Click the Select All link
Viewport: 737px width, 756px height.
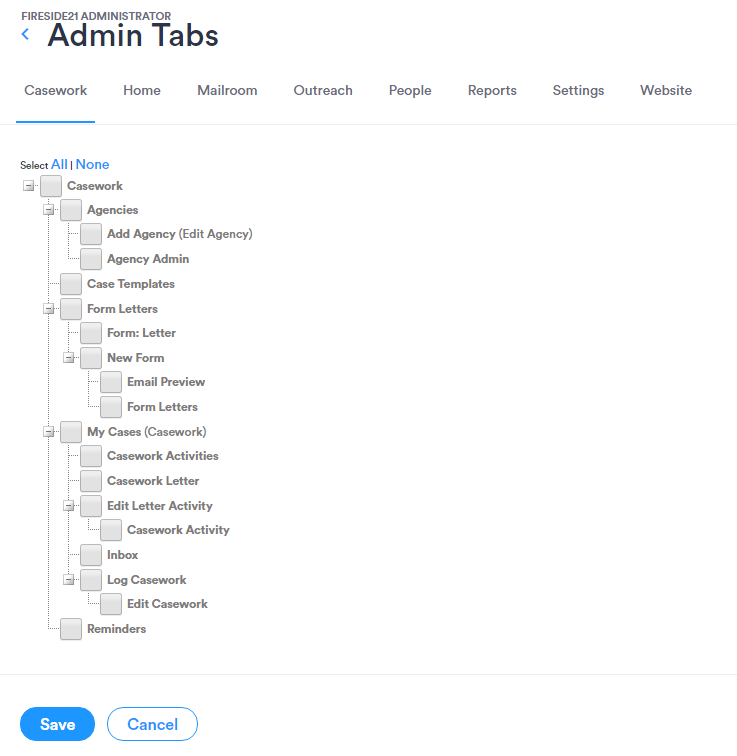point(59,164)
